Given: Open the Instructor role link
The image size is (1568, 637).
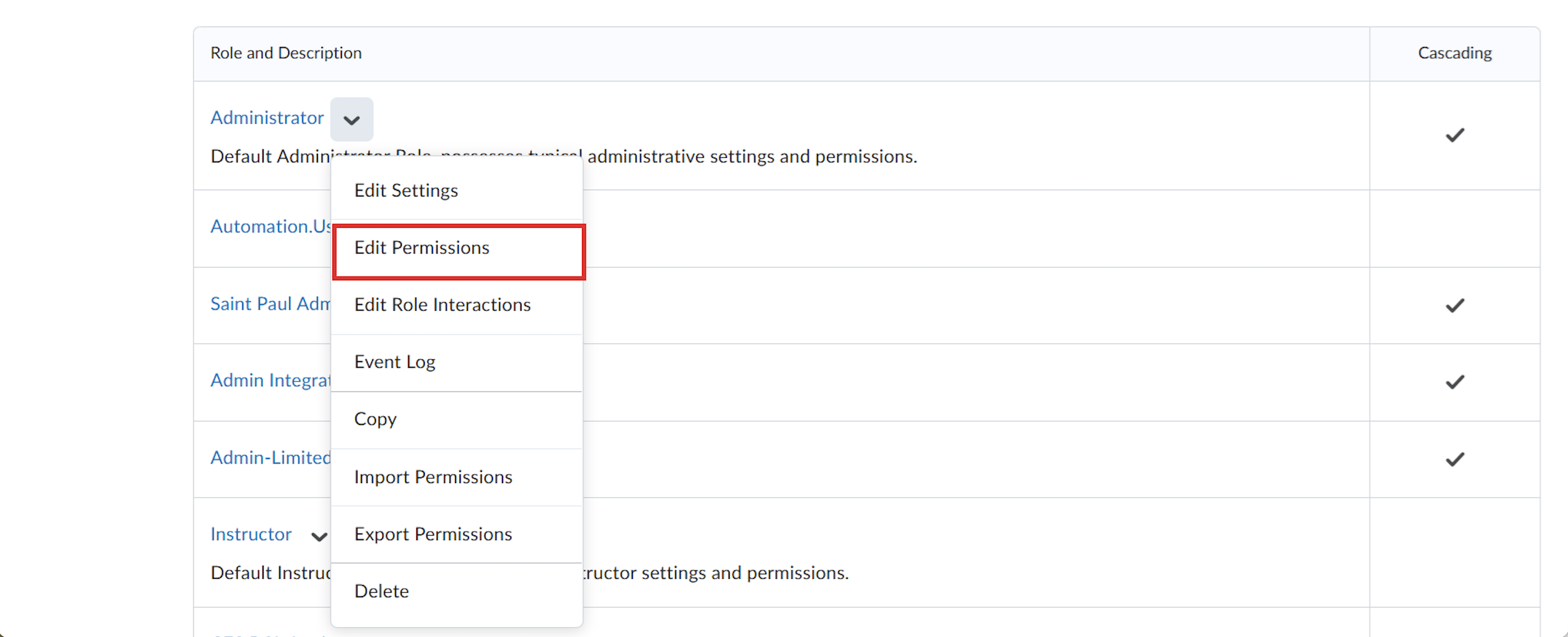Looking at the screenshot, I should tap(251, 534).
